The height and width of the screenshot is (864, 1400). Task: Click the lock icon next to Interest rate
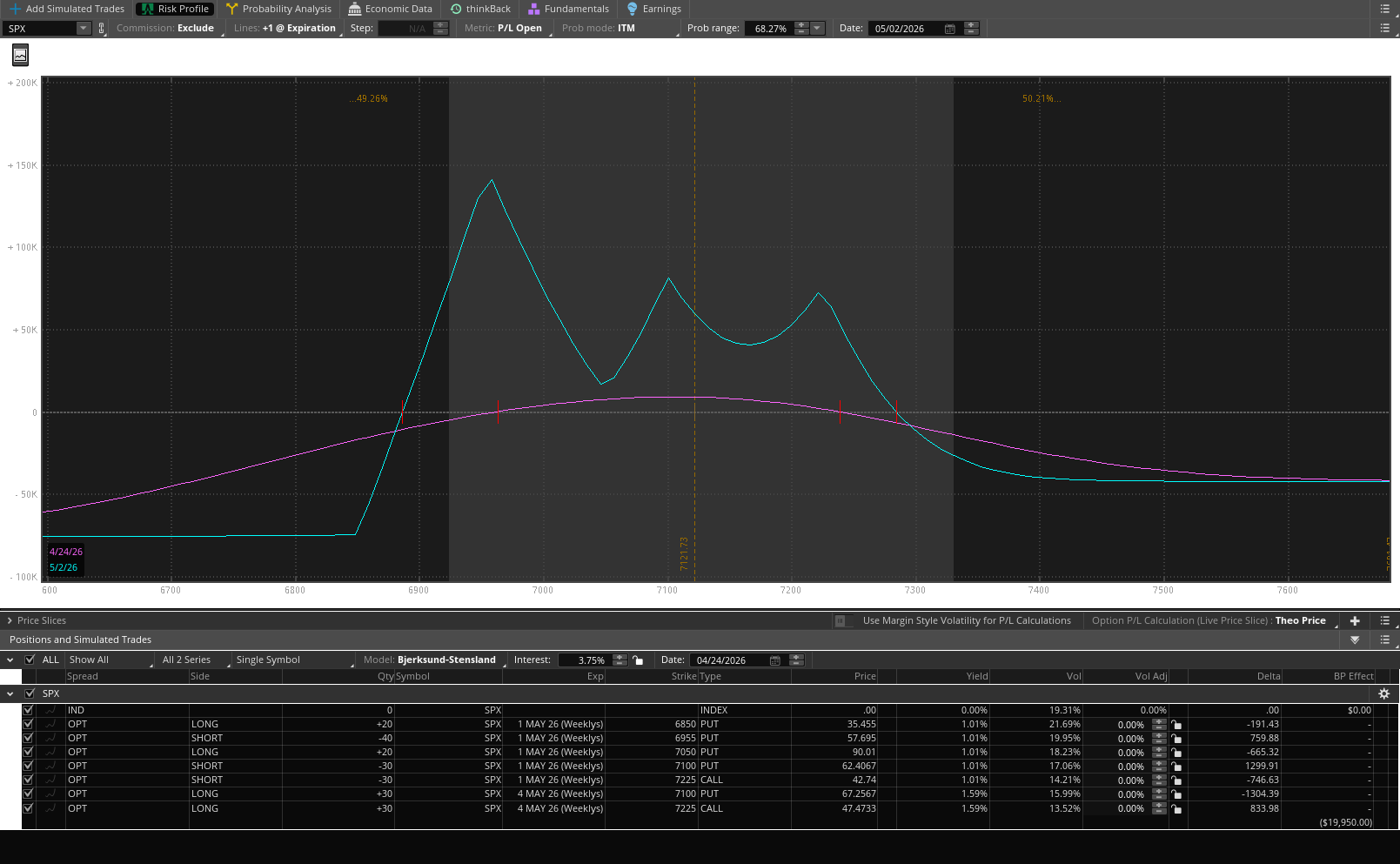click(x=639, y=660)
